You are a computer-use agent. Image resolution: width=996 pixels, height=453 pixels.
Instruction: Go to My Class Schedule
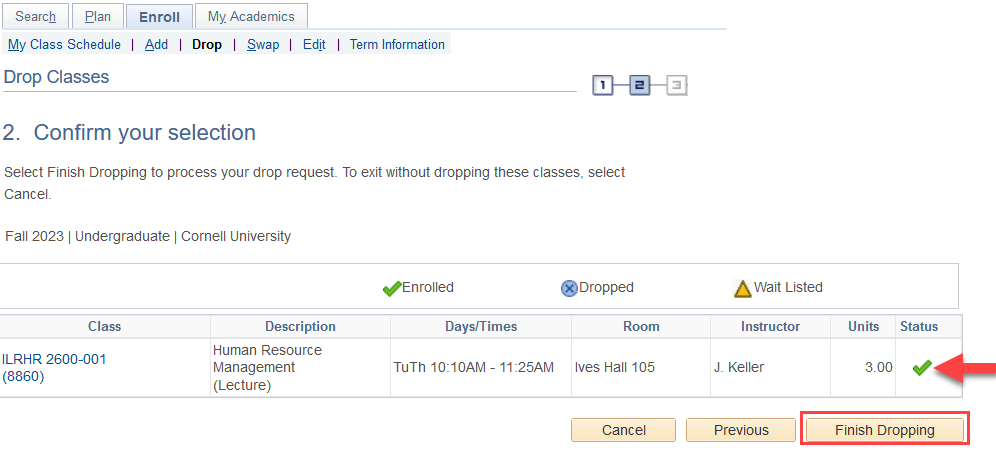(64, 44)
